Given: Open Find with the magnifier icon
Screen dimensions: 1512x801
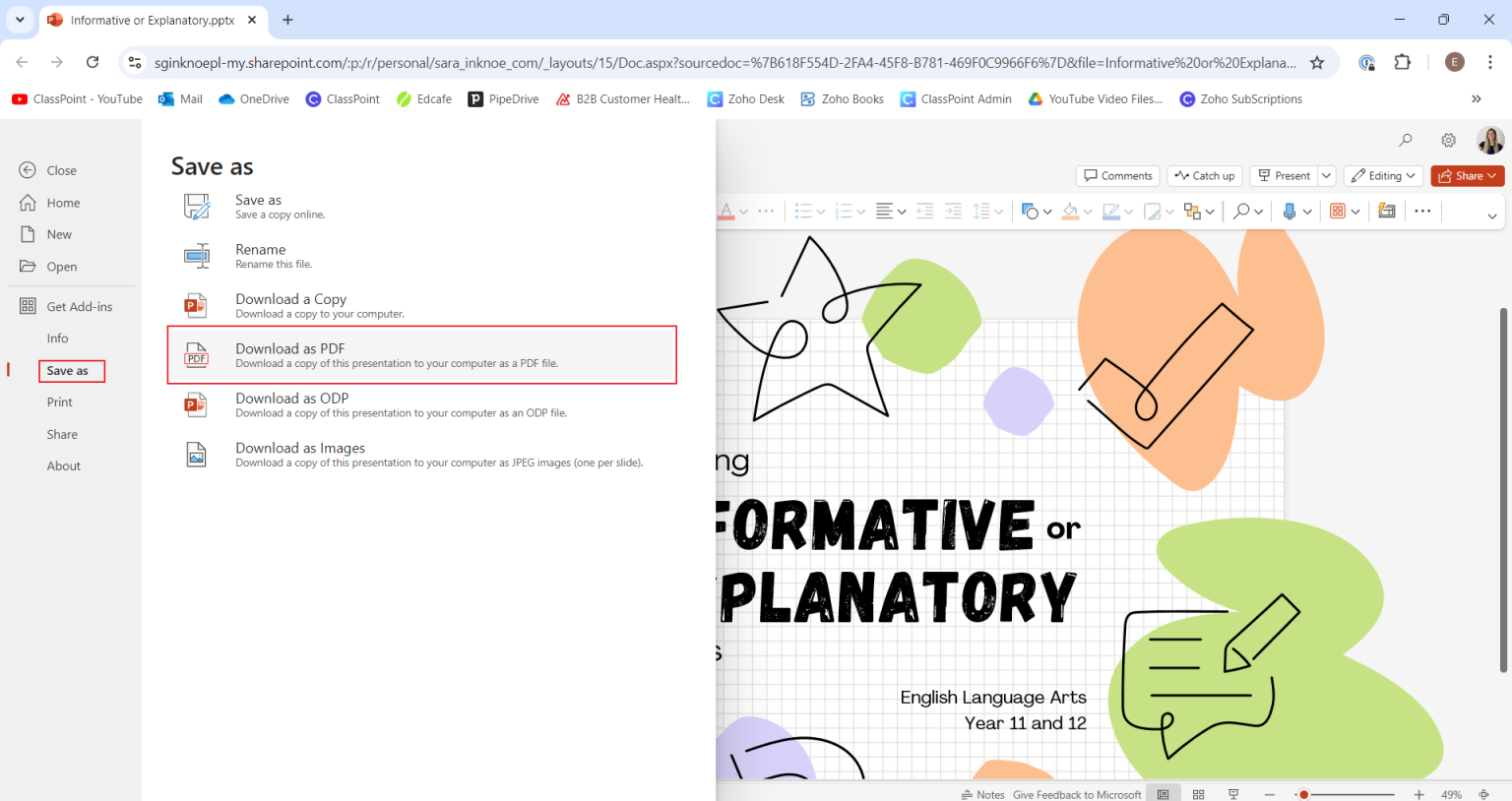Looking at the screenshot, I should (x=1243, y=211).
